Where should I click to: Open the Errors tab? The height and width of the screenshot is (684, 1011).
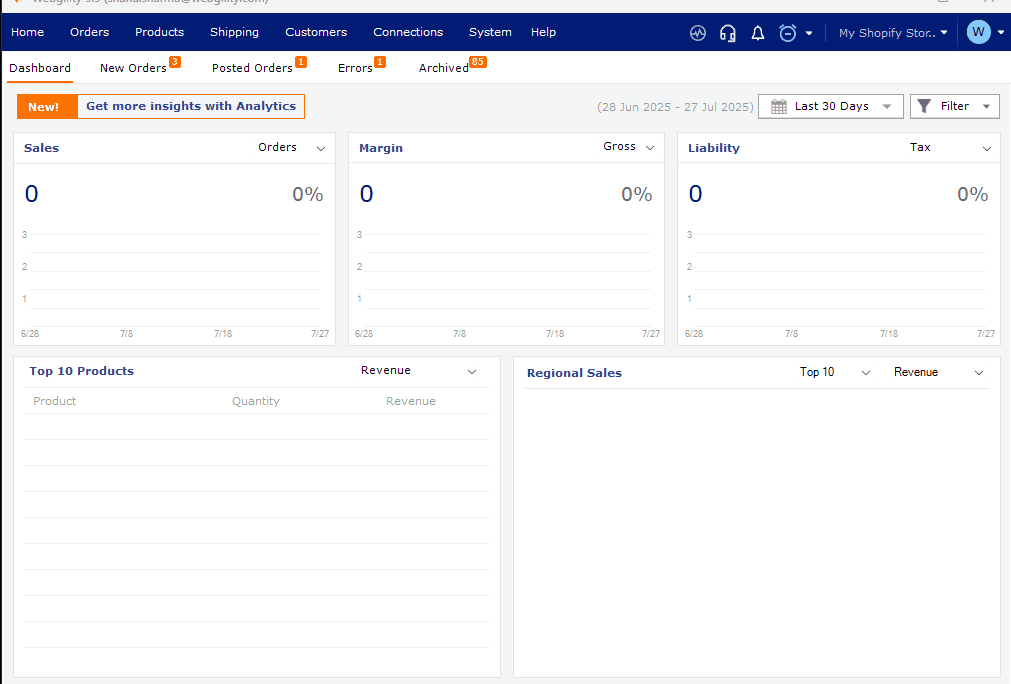pos(355,68)
